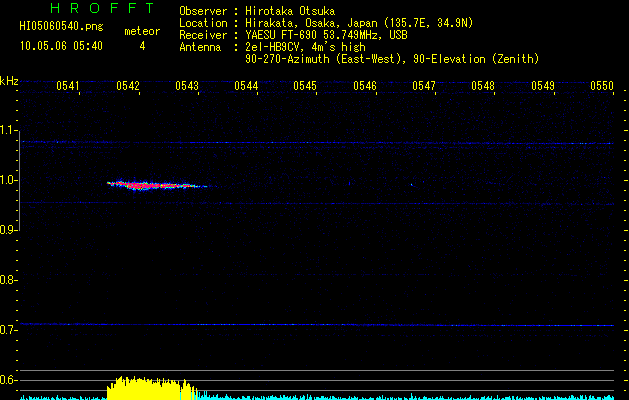Click the 0.9 frequency axis label
This screenshot has width=629, height=400.
pos(9,230)
